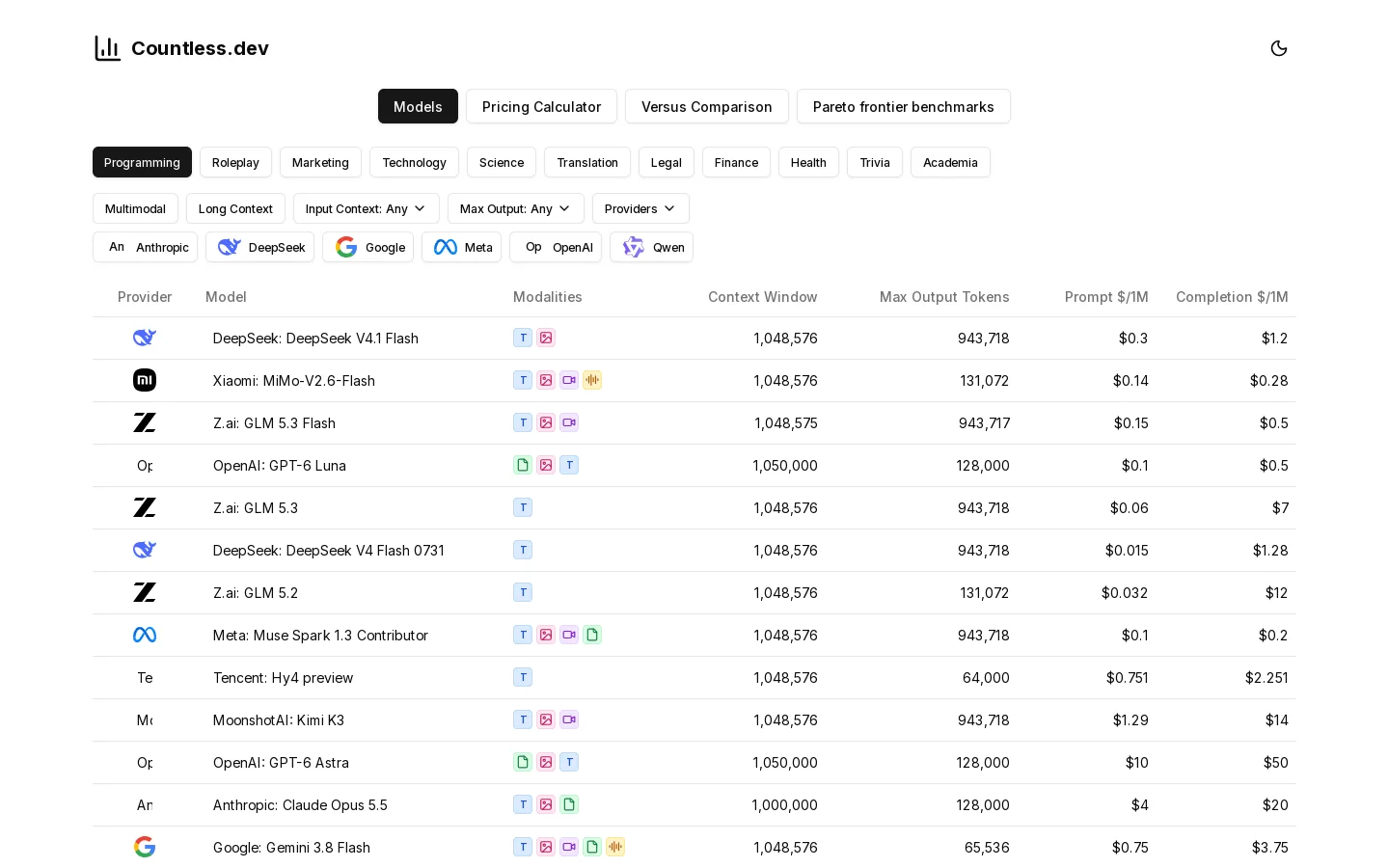
Task: Open the Input Context dropdown
Action: coord(367,208)
